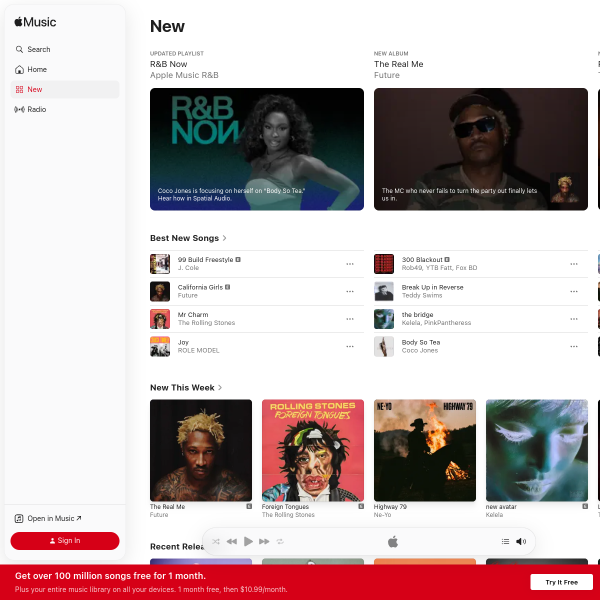Select the New sidebar item
This screenshot has width=600, height=600.
point(65,89)
